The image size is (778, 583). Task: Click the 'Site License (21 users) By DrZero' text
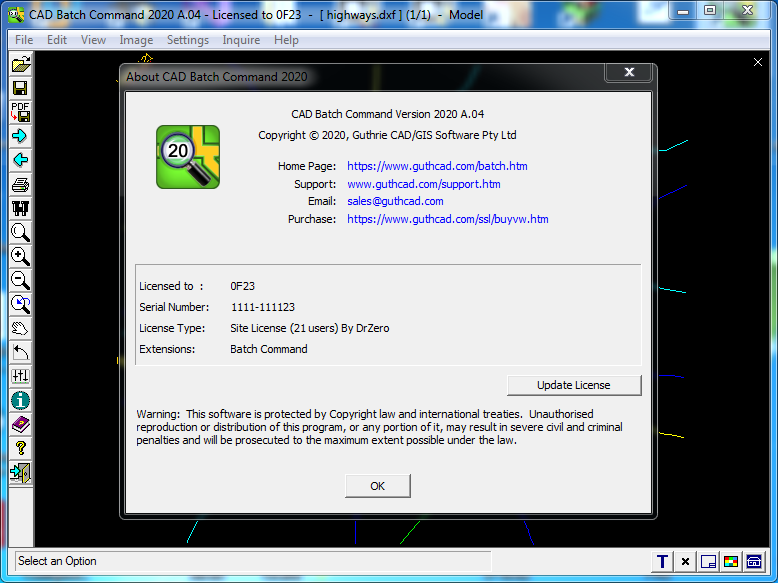(310, 328)
